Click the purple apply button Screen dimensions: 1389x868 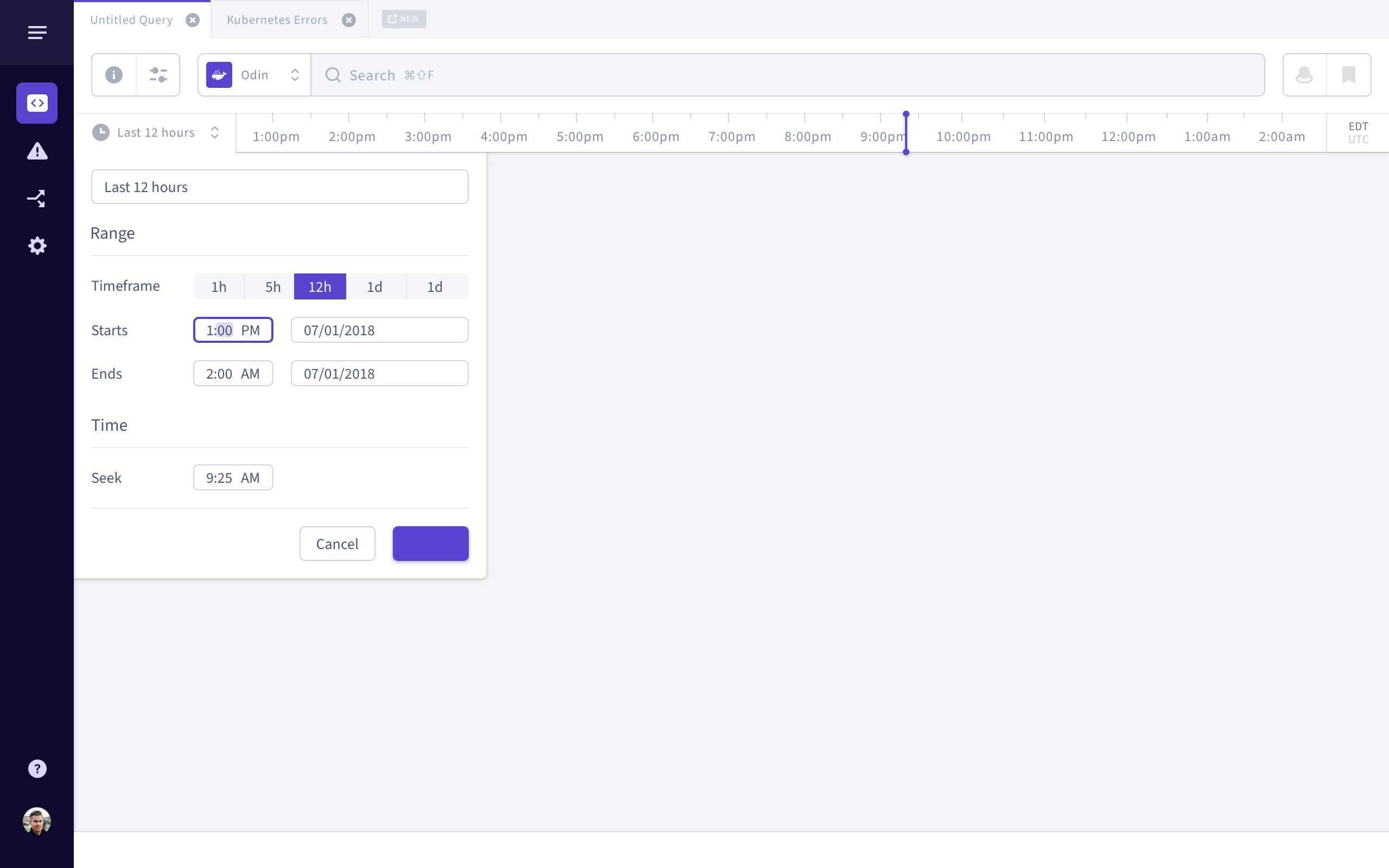pos(430,544)
